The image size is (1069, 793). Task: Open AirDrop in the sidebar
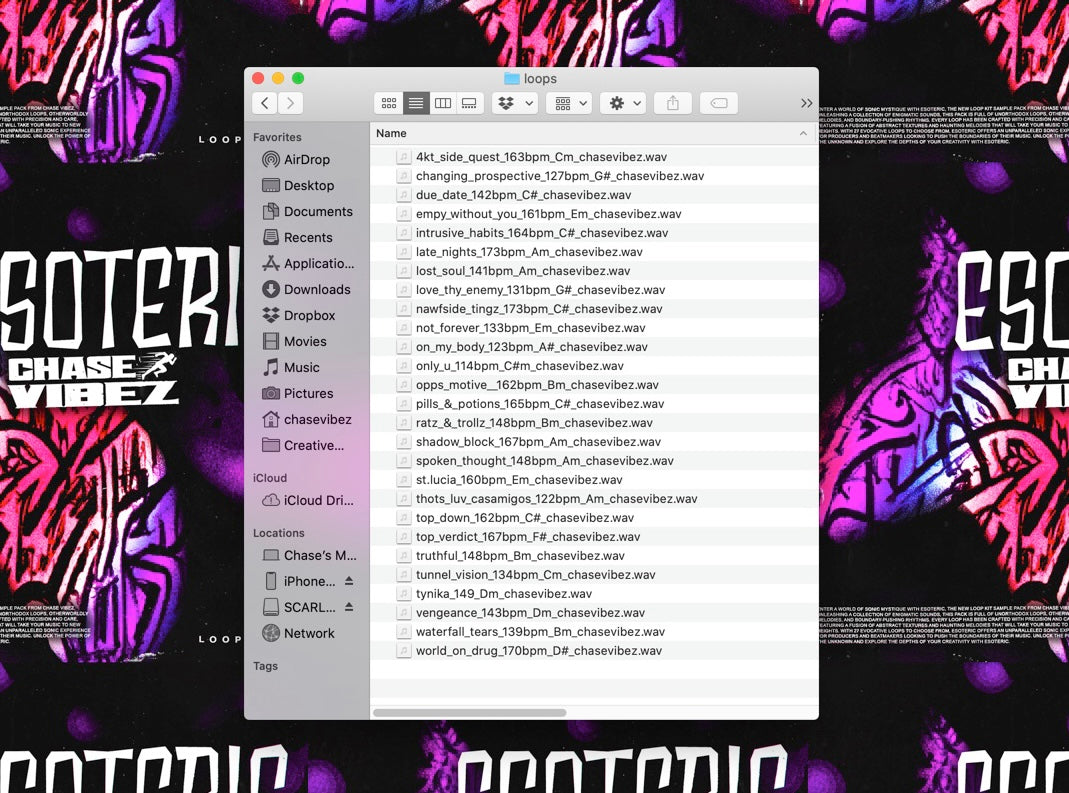306,160
